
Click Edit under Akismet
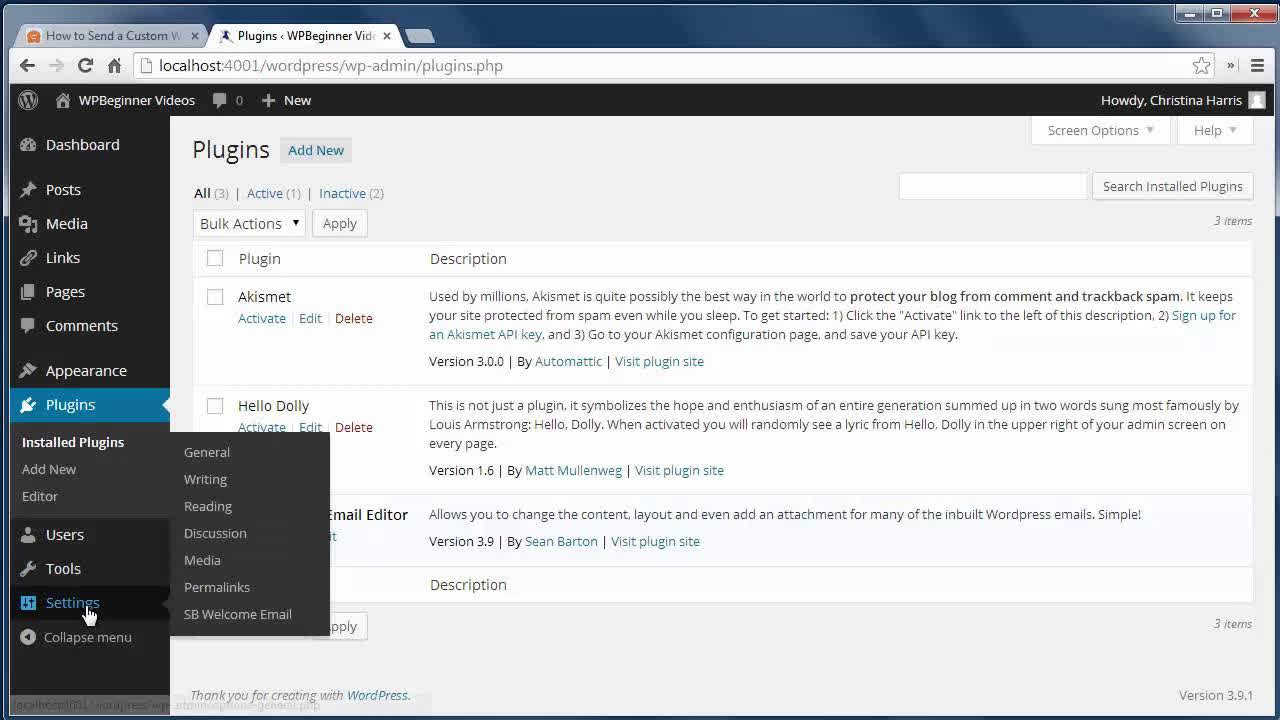tap(310, 318)
